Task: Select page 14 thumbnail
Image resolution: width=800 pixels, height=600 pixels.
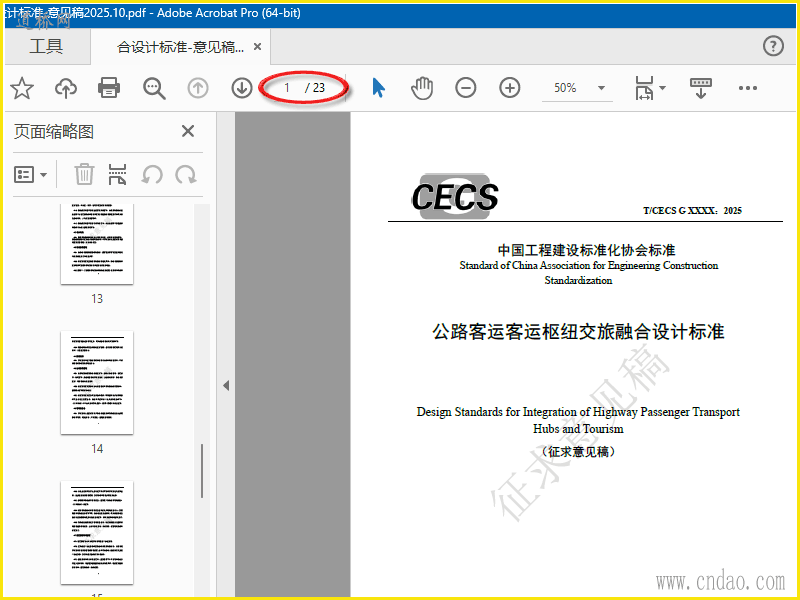Action: (x=97, y=383)
